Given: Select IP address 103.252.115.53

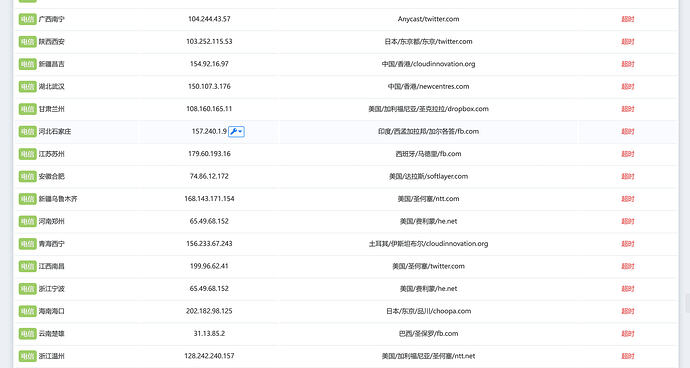Looking at the screenshot, I should 209,41.
